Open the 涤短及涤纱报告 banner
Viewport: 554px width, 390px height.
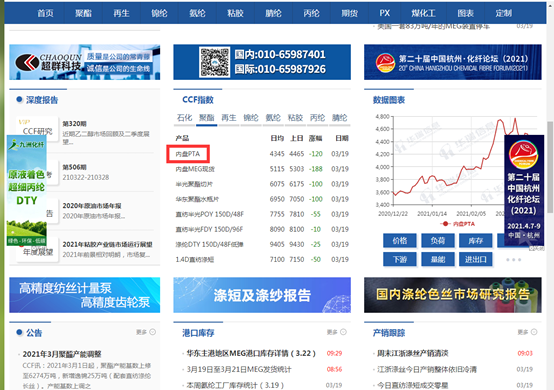(262, 295)
